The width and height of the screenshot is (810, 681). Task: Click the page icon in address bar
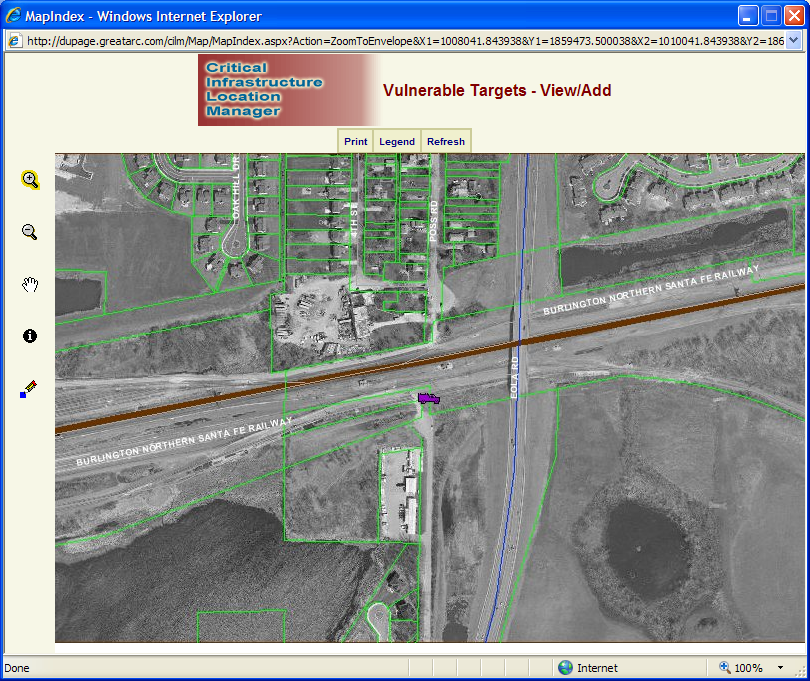click(x=15, y=40)
